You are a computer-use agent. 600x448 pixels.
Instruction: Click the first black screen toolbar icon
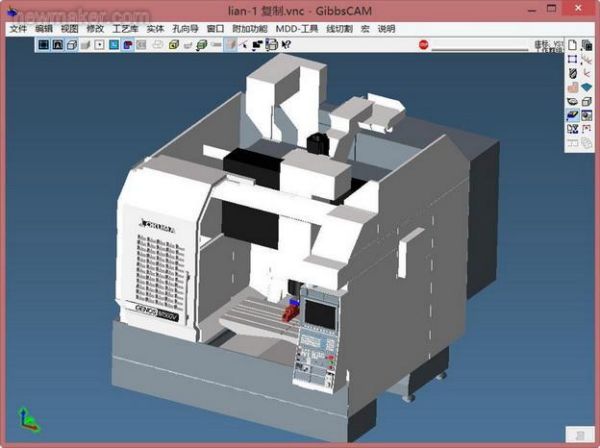44,45
